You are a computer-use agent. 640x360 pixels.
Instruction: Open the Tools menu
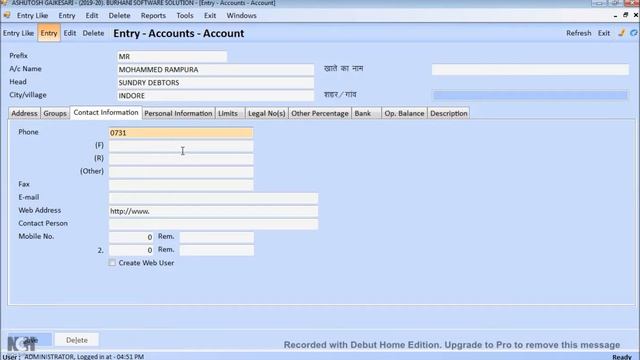184,16
